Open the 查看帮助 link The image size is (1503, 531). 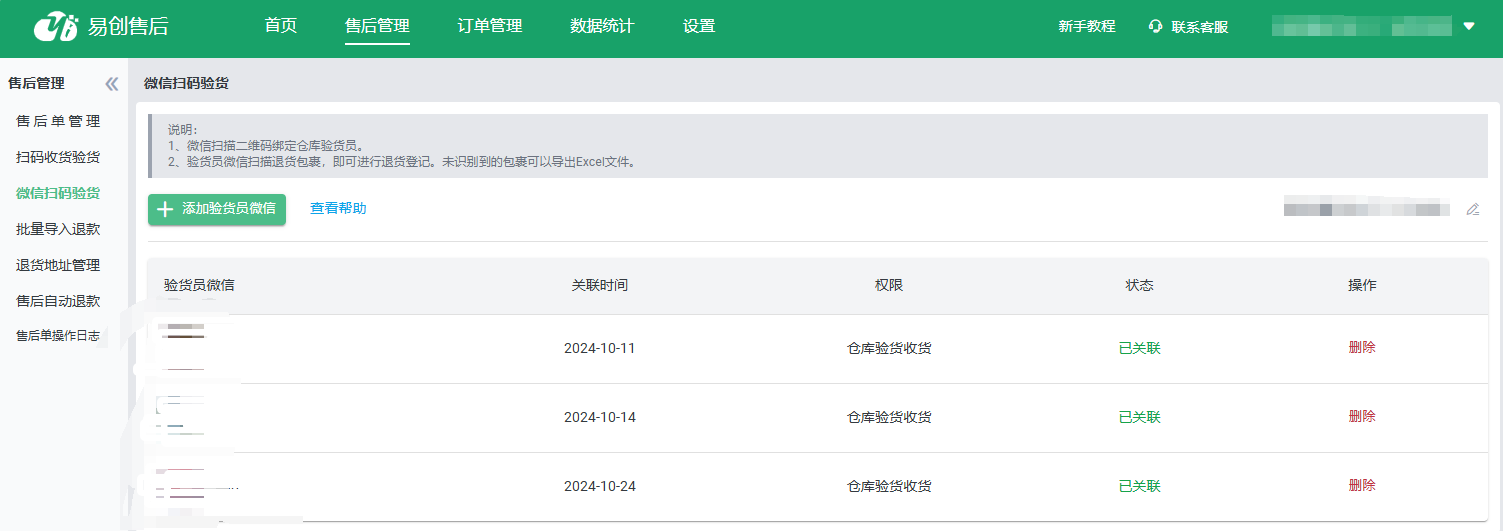[338, 209]
